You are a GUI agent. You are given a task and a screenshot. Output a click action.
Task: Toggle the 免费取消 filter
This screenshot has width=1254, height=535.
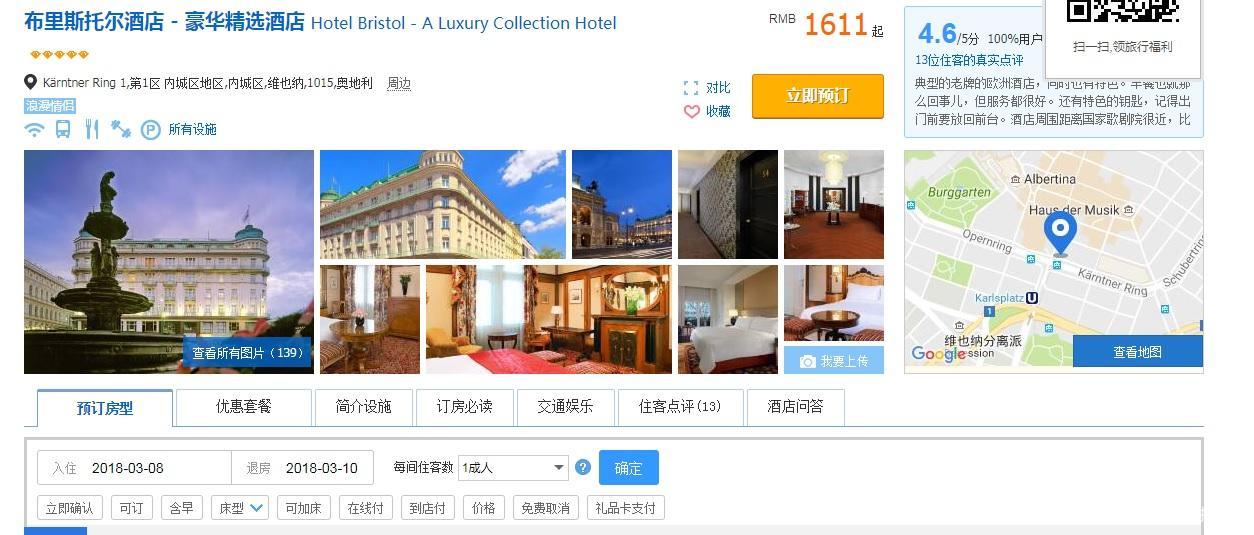pos(546,508)
